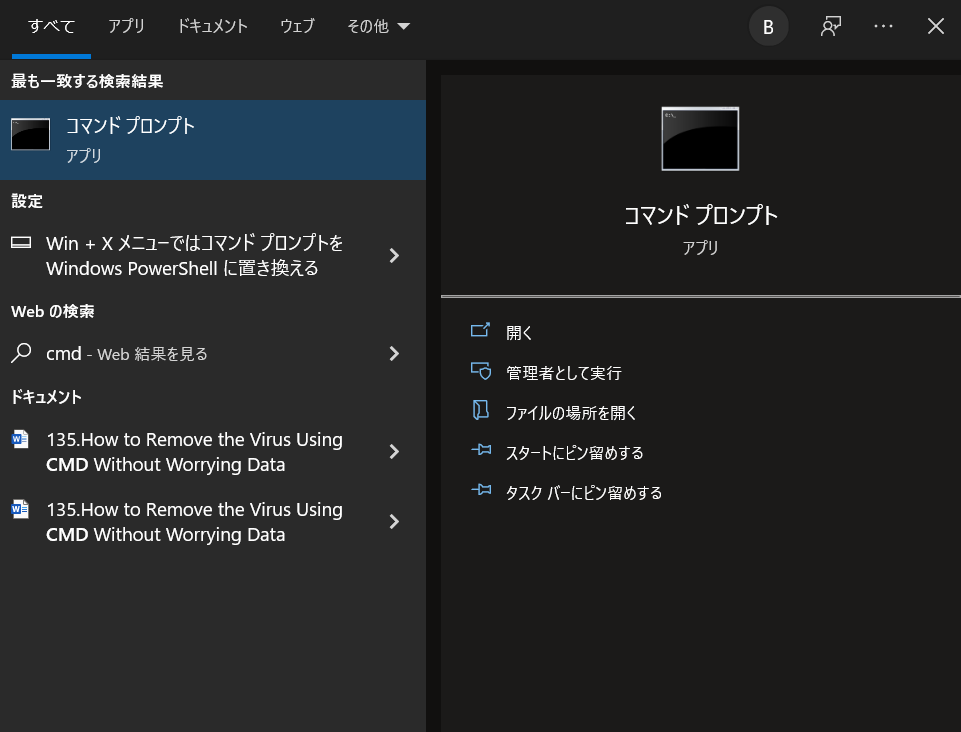The image size is (961, 732).
Task: Click the large Command Prompt preview icon
Action: coord(699,139)
